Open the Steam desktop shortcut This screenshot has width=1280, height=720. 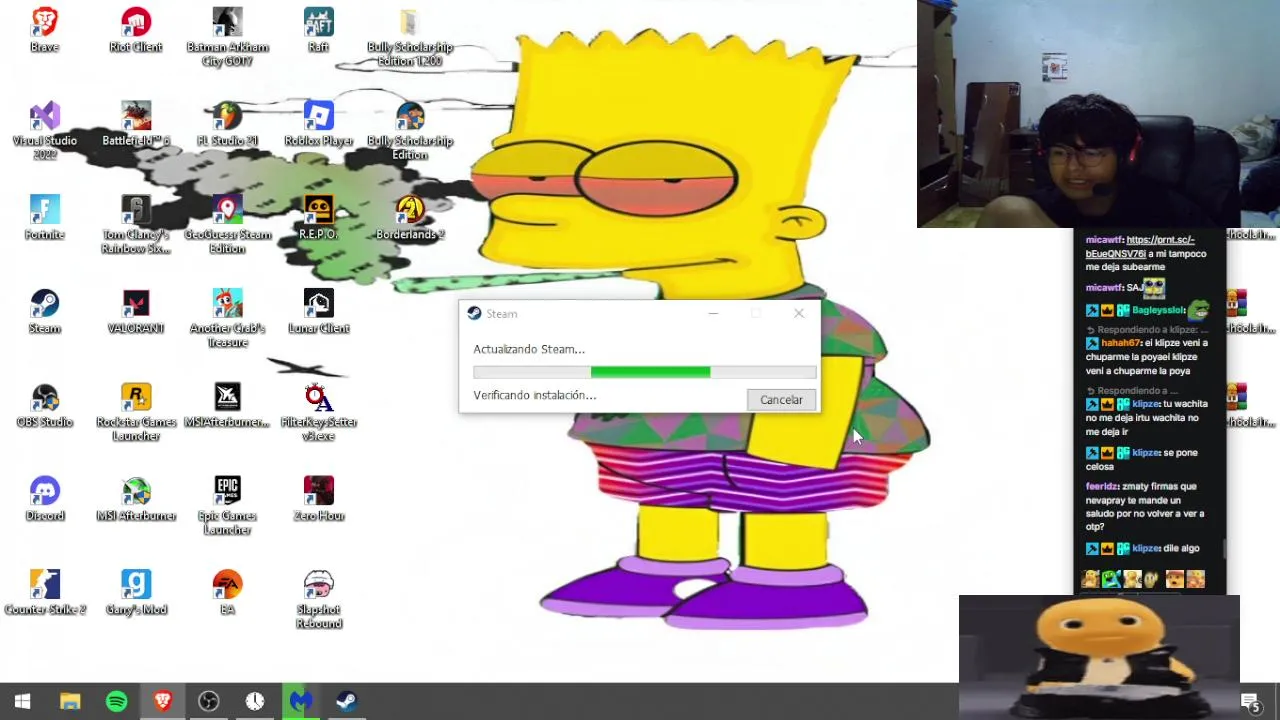coord(44,312)
